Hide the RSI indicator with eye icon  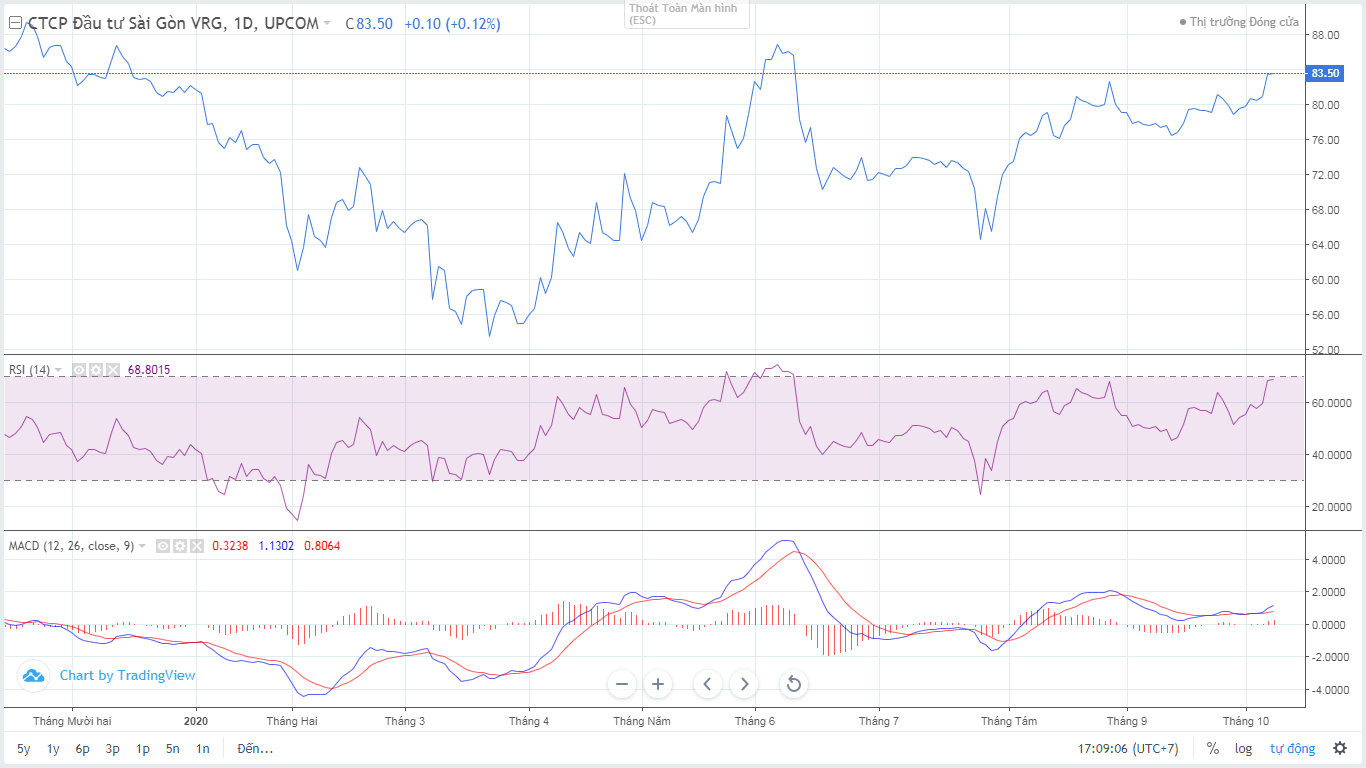pyautogui.click(x=79, y=370)
